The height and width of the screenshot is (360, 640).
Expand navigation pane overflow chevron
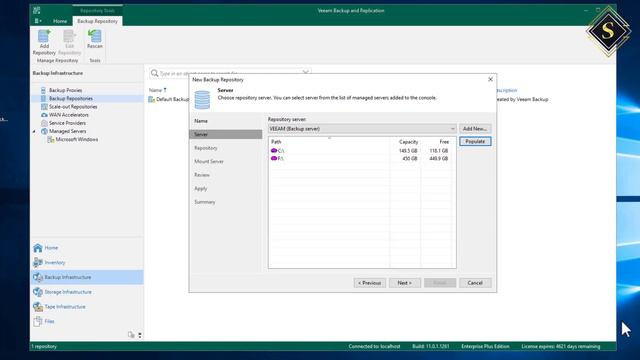pos(140,335)
